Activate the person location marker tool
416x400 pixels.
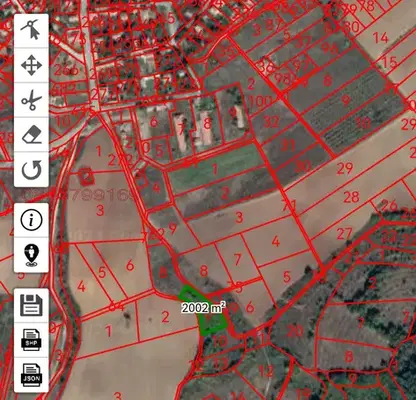pos(31,255)
